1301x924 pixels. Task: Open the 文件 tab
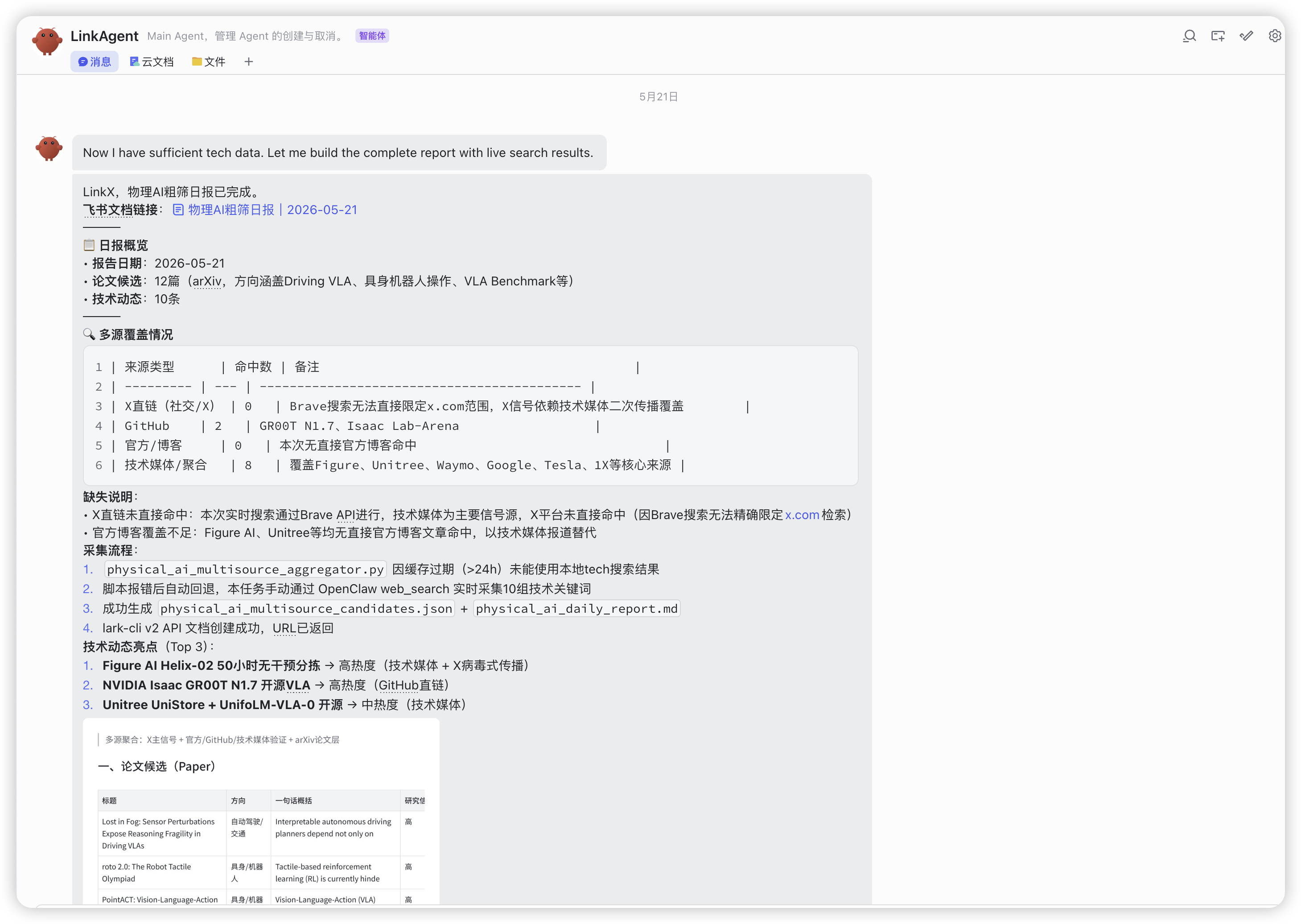tap(208, 62)
